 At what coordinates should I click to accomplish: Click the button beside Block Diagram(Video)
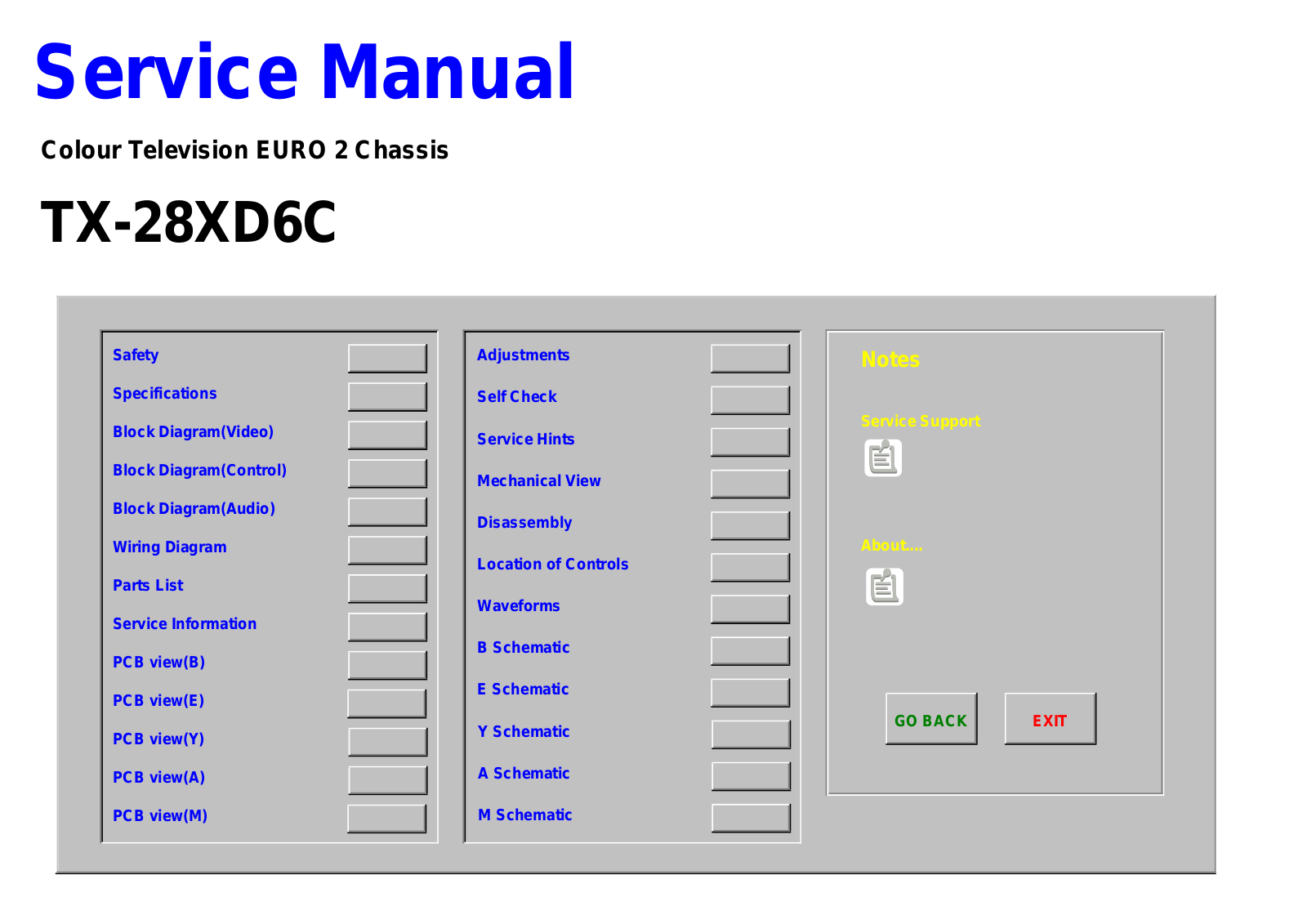pos(387,435)
